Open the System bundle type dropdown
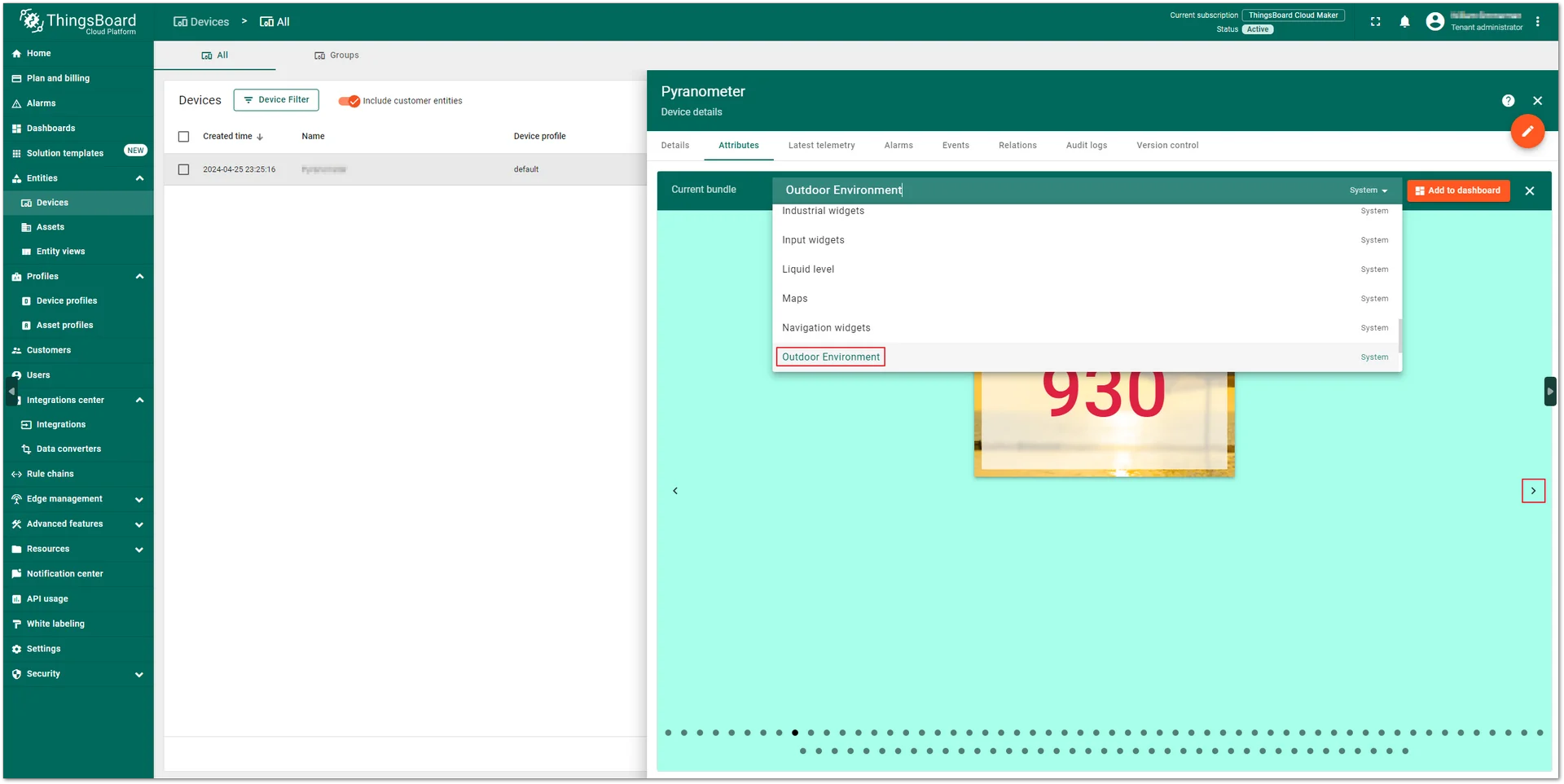The image size is (1564, 784). (x=1368, y=191)
